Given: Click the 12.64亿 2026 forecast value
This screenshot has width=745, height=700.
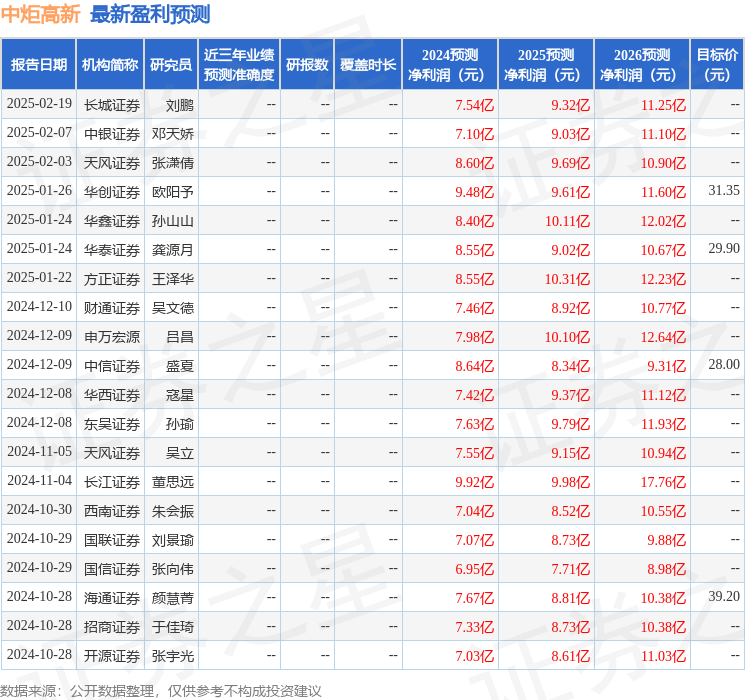Looking at the screenshot, I should 663,337.
